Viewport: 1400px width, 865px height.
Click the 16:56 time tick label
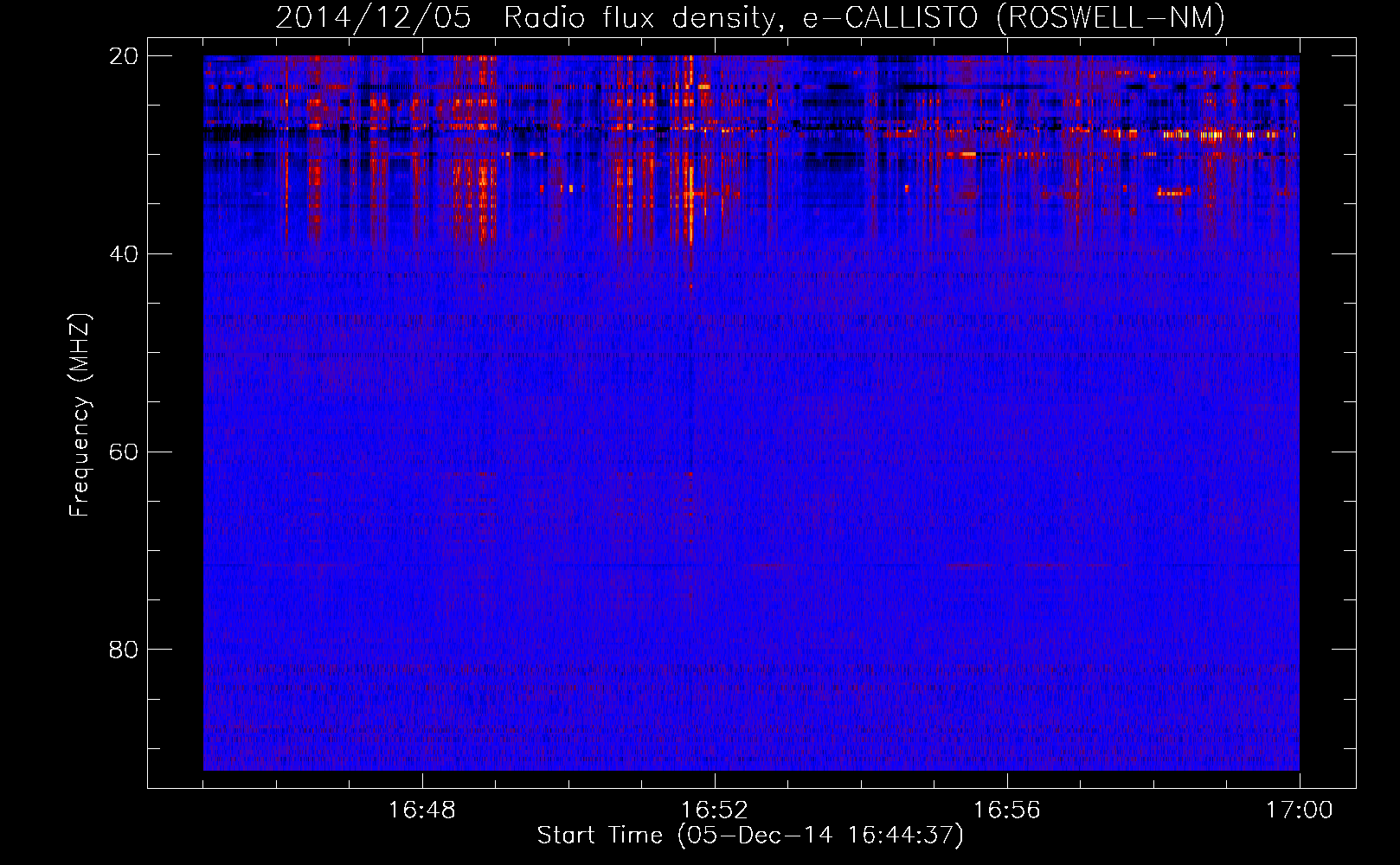point(1007,811)
